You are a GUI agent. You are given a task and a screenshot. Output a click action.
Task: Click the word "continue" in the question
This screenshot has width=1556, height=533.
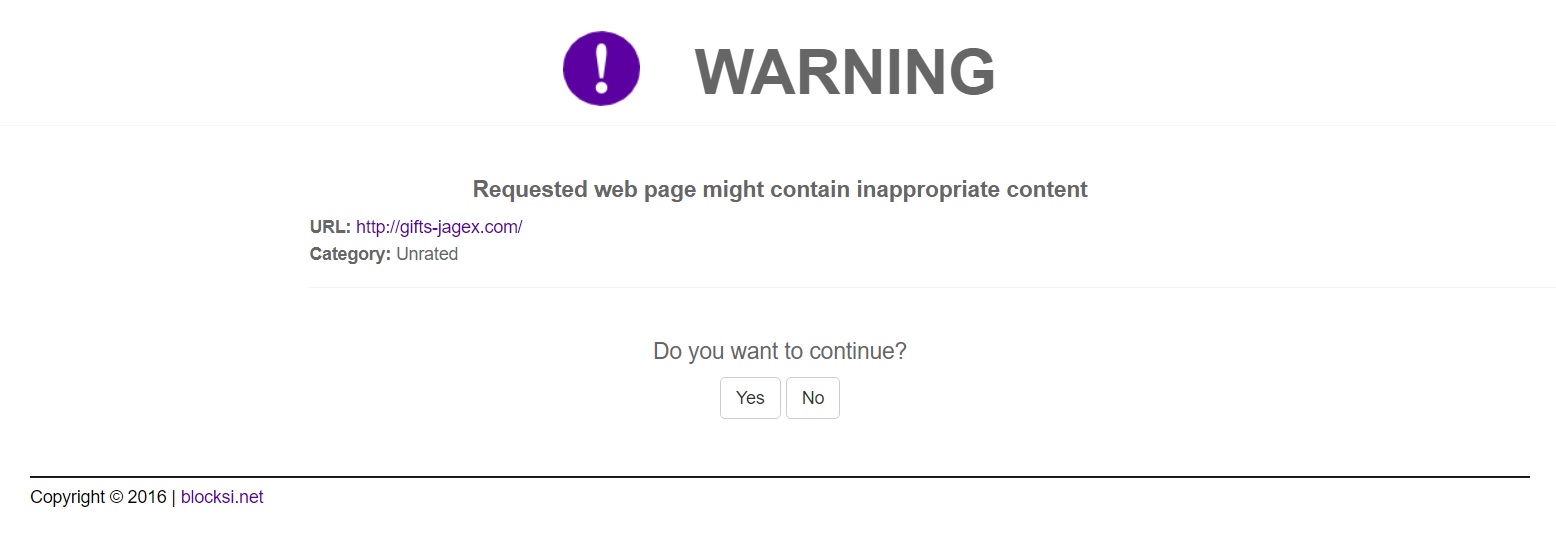click(x=854, y=351)
